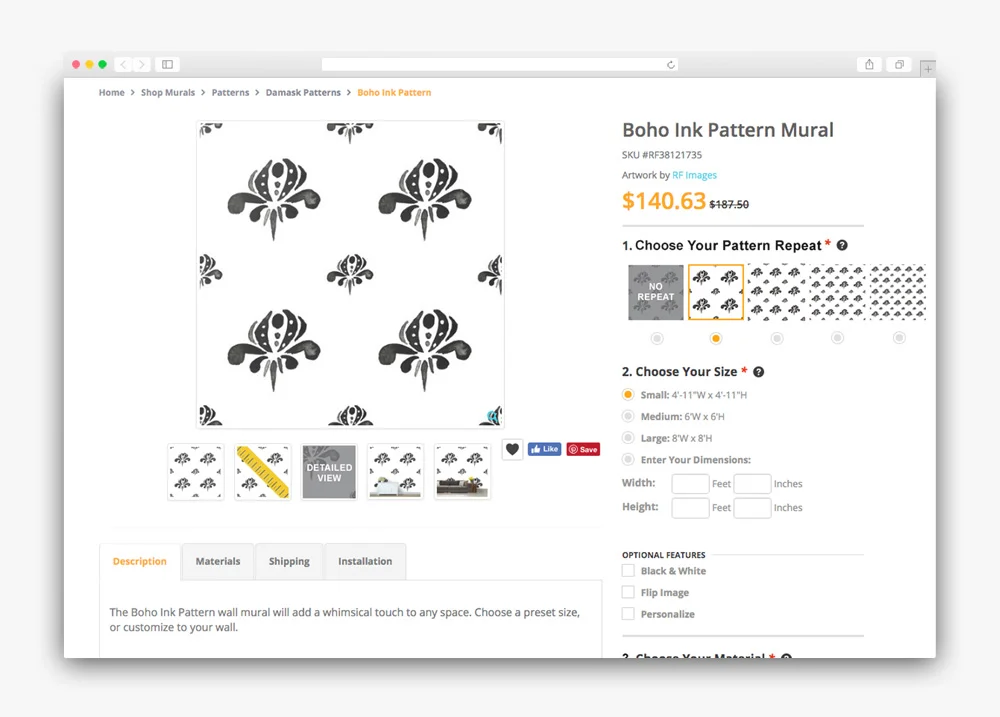
Task: Click the browser back arrow
Action: [x=124, y=64]
